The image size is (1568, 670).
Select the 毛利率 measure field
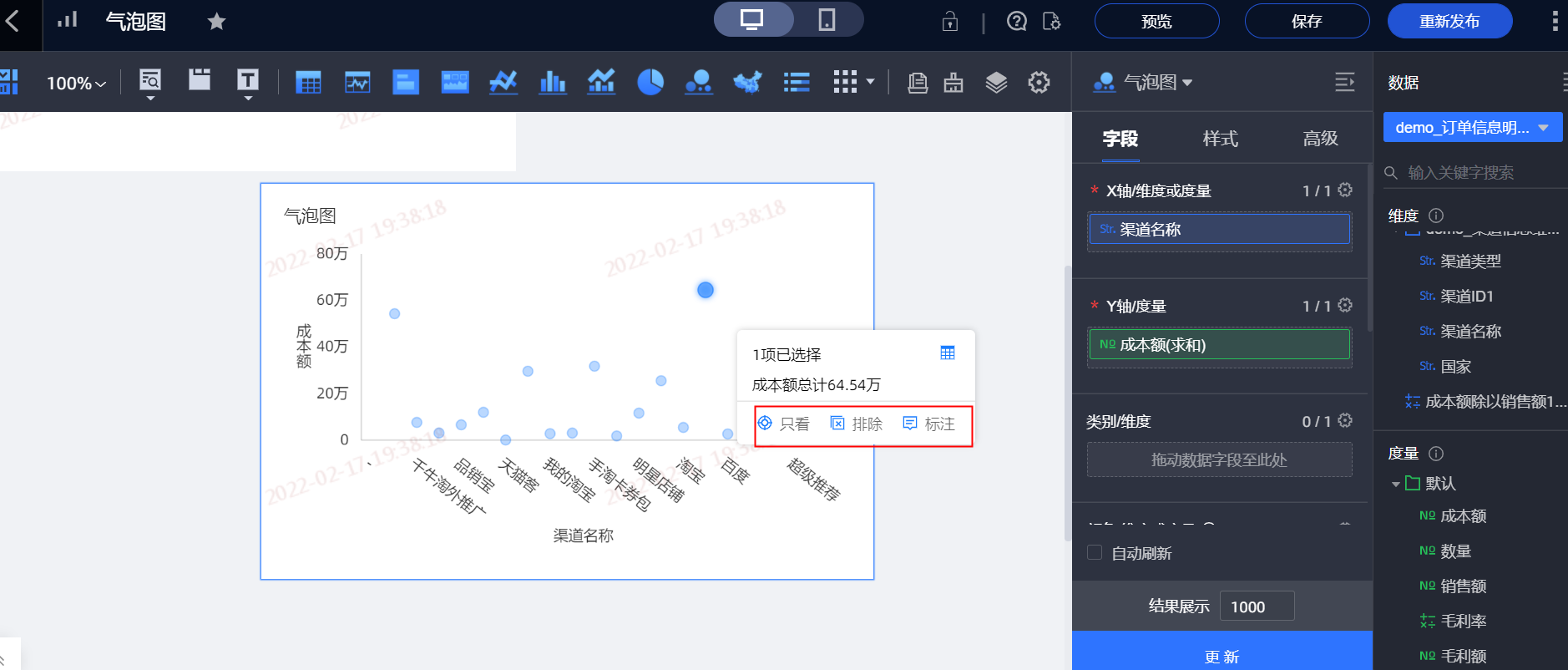pyautogui.click(x=1464, y=622)
